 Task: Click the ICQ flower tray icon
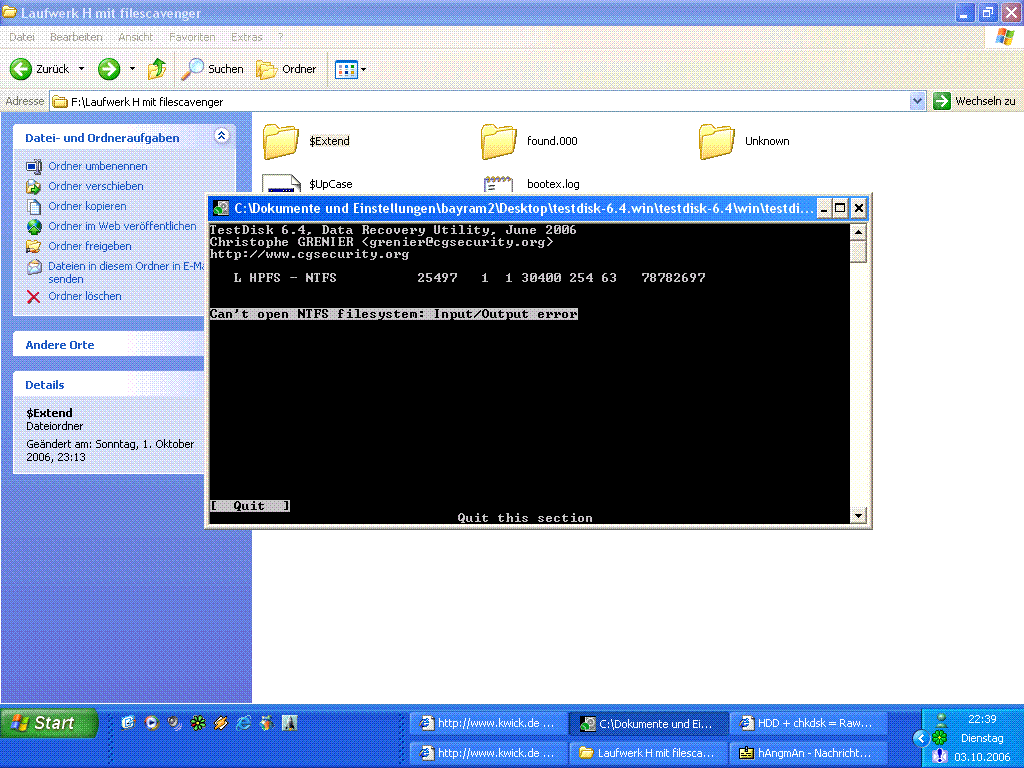pos(940,739)
